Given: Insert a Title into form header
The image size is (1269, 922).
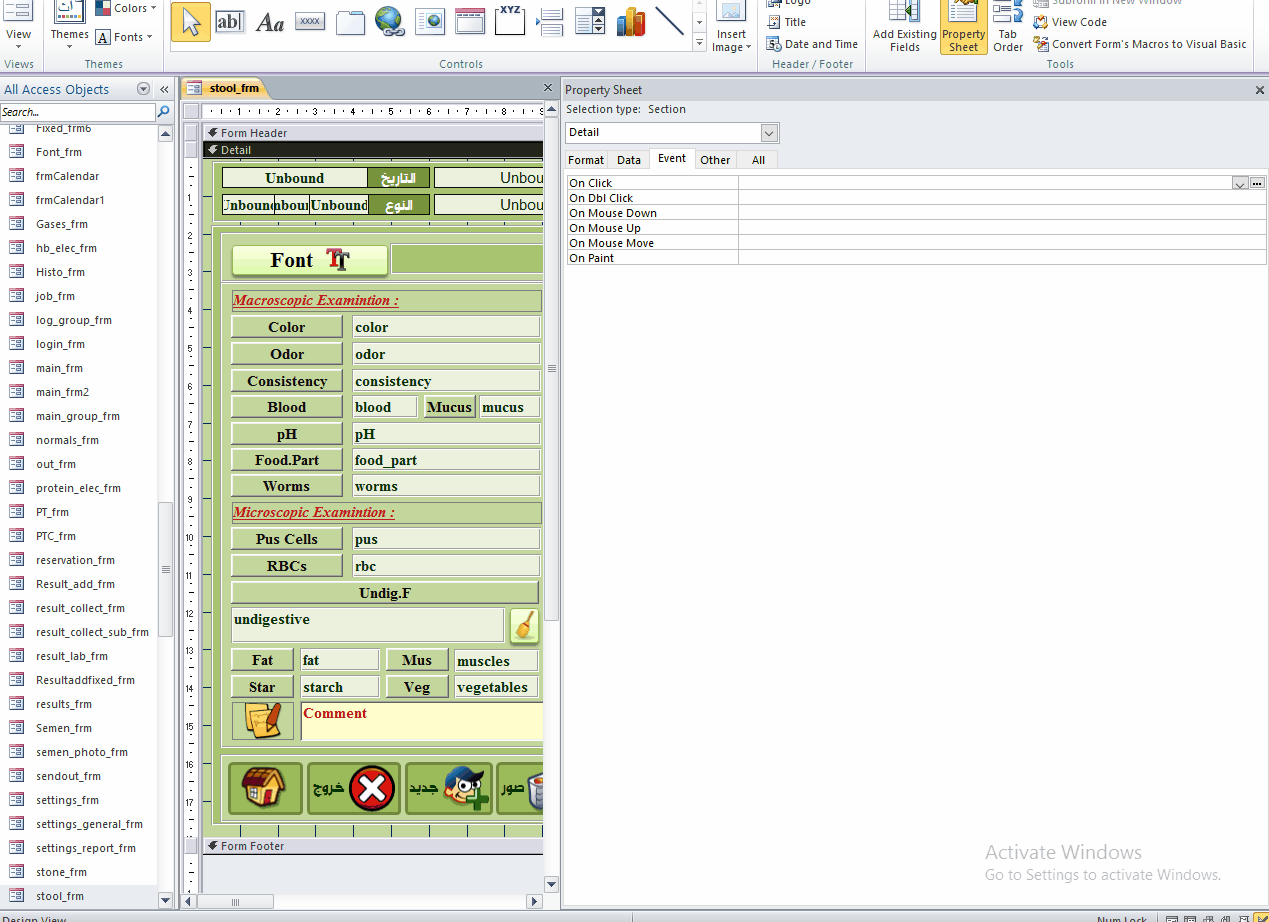Looking at the screenshot, I should pyautogui.click(x=786, y=22).
